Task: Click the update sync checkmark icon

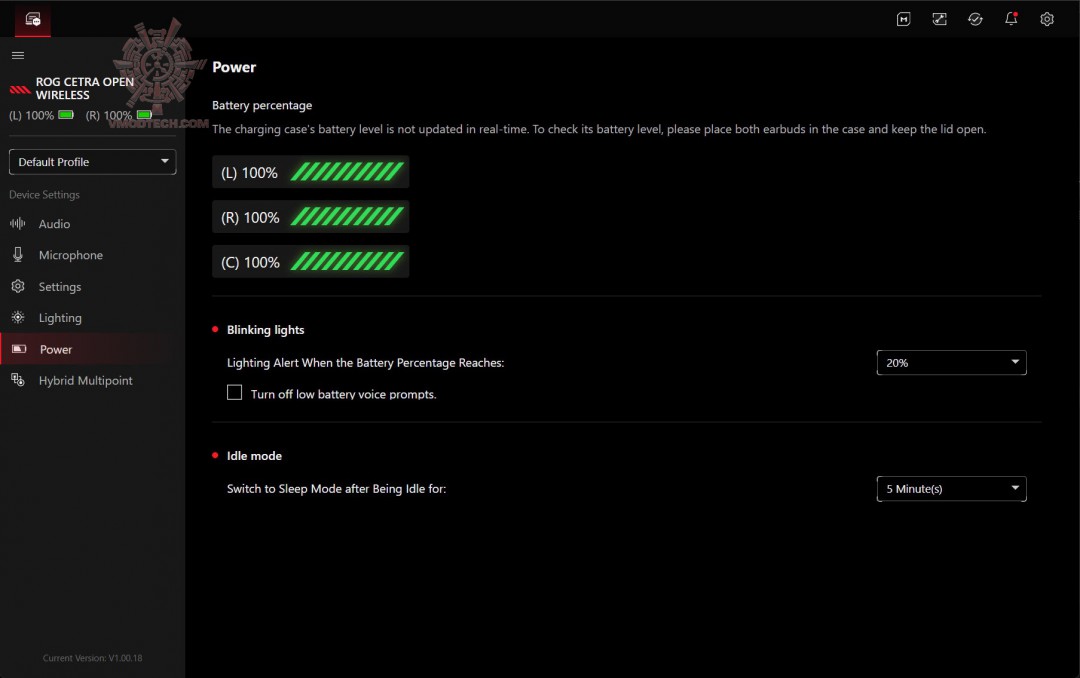Action: [975, 19]
